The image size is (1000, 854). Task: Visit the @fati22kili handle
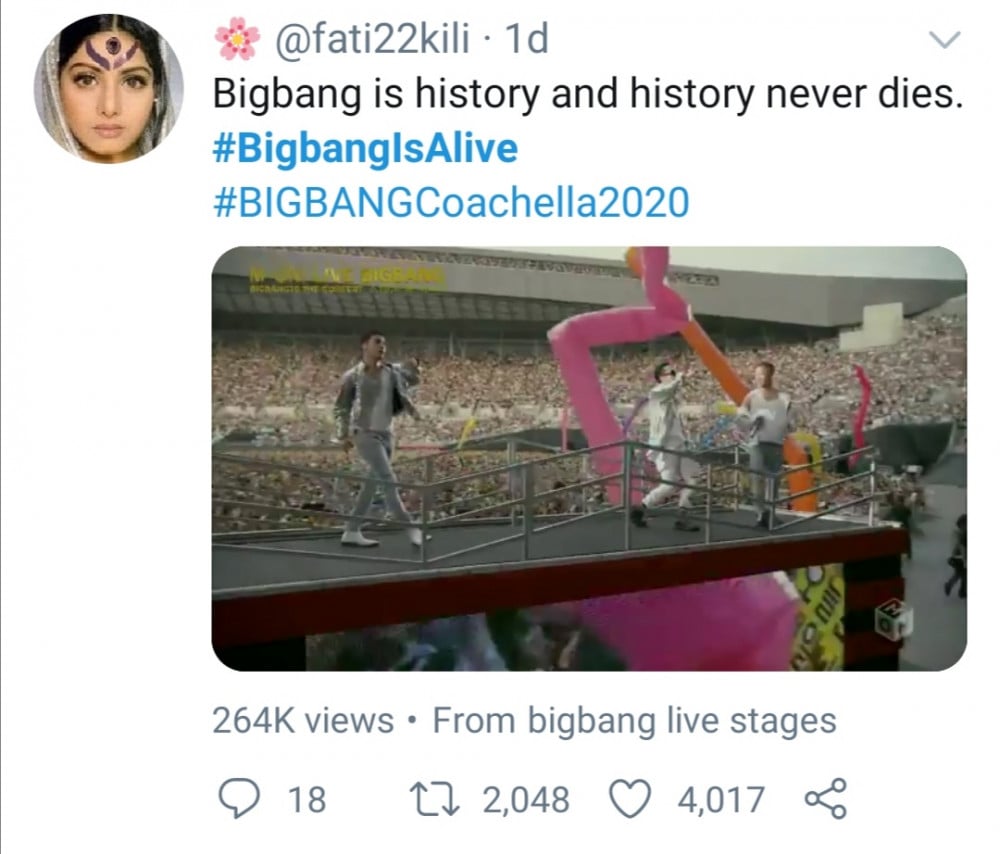click(x=372, y=39)
